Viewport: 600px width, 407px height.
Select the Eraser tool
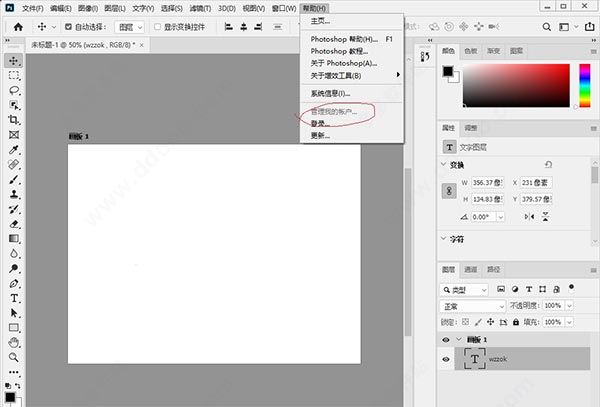pos(14,224)
